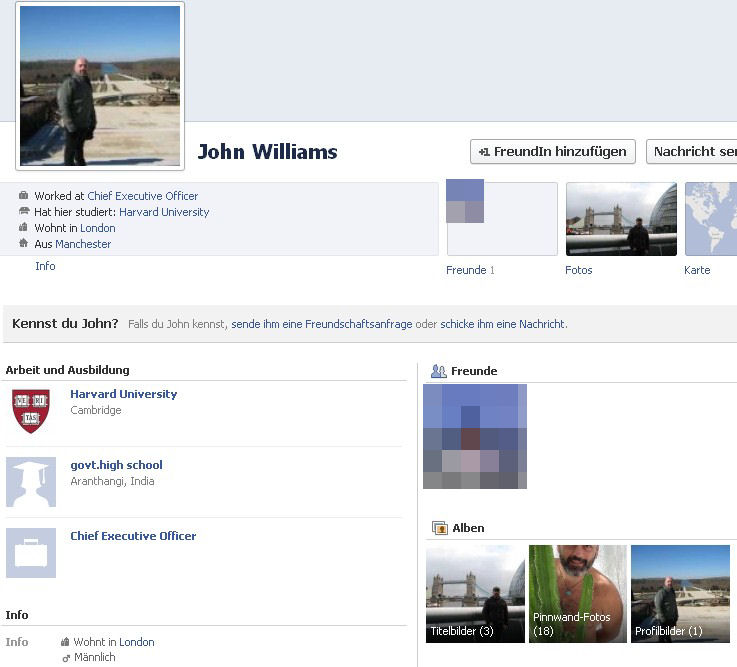737x667 pixels.
Task: Click the Alben section heading
Action: point(468,528)
